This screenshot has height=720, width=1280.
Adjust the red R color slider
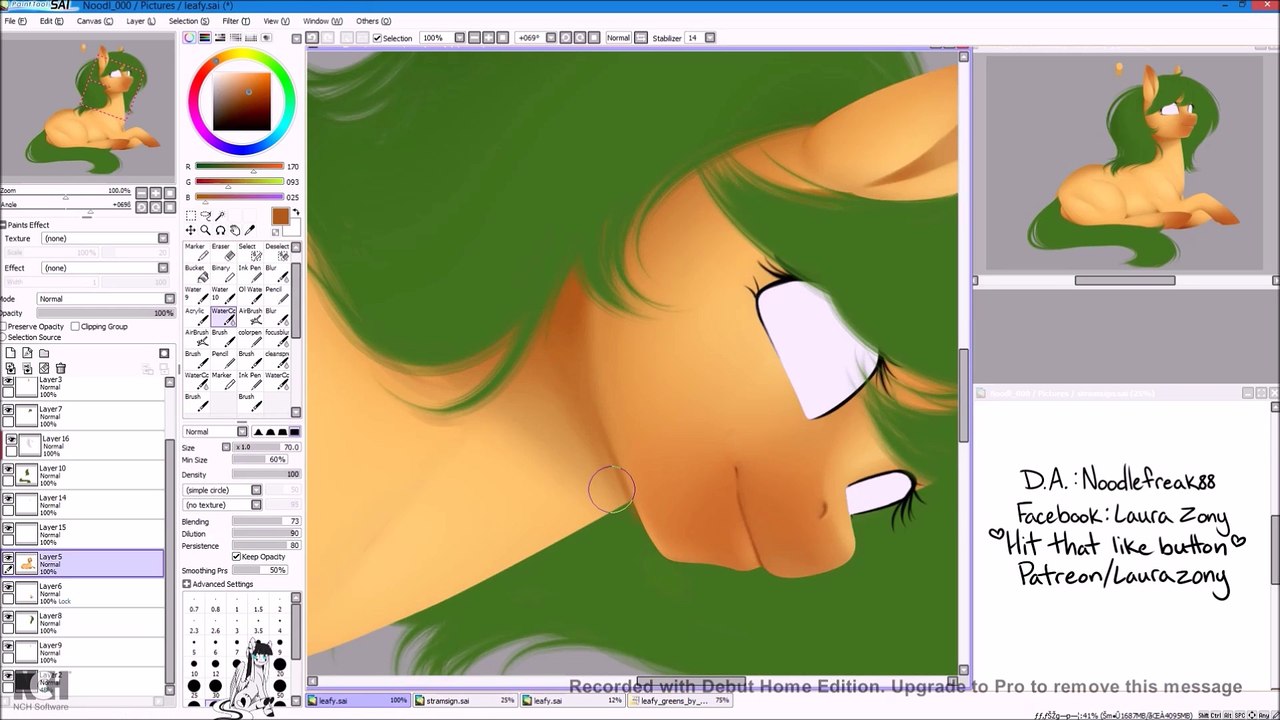coord(240,167)
